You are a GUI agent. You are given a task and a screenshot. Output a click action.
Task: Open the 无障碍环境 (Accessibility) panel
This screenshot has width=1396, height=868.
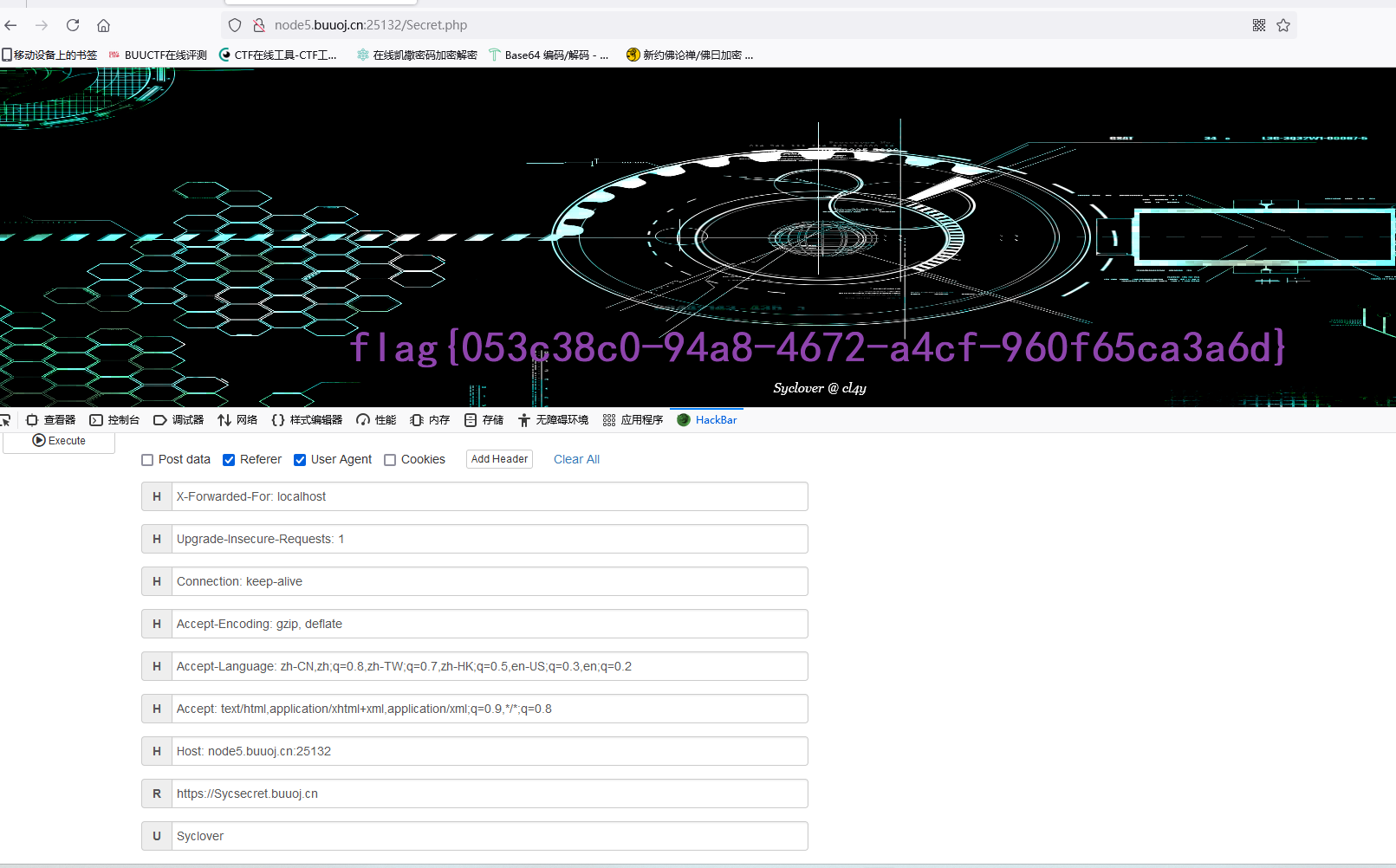553,419
